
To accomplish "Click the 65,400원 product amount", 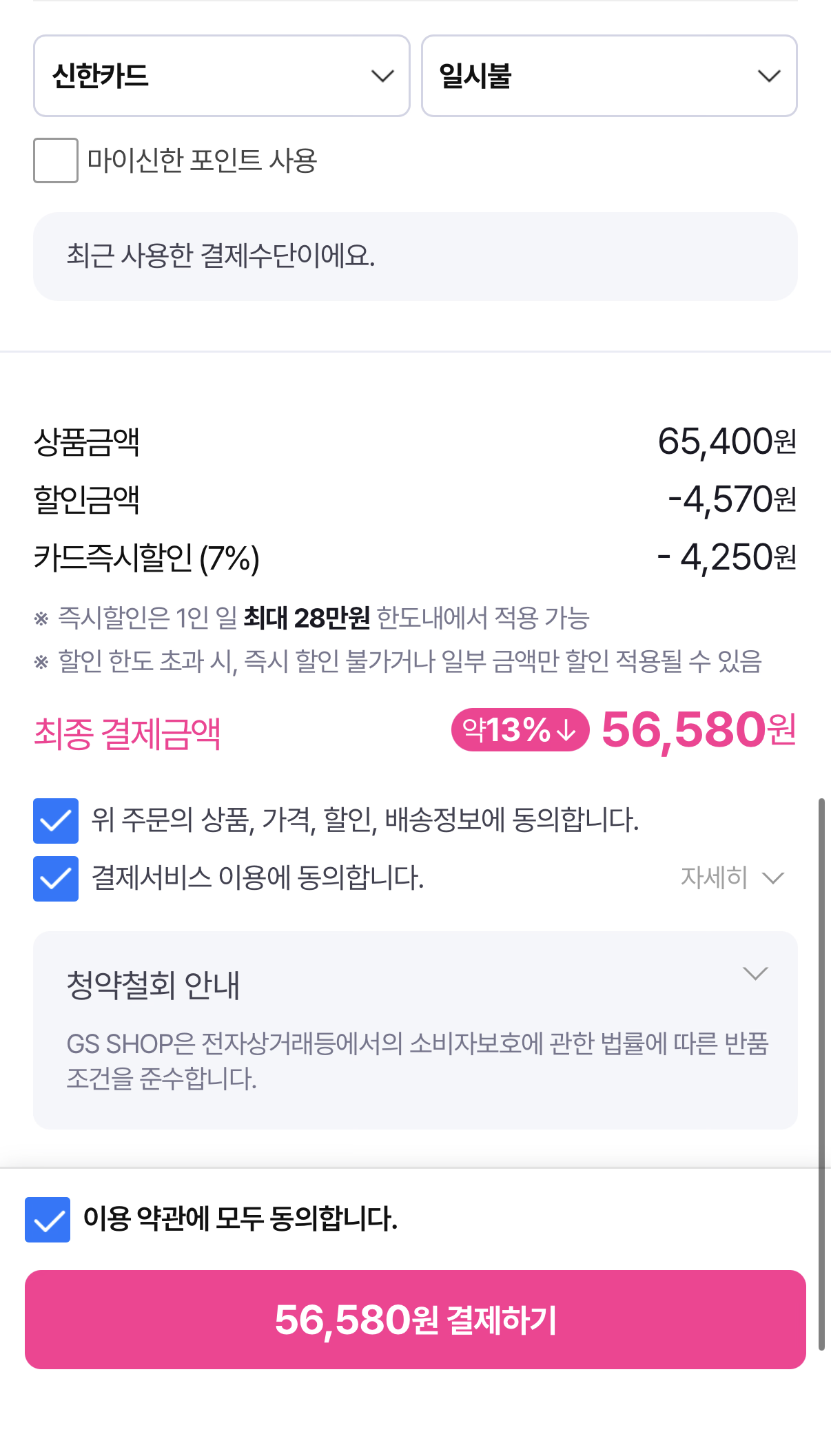I will pos(726,441).
